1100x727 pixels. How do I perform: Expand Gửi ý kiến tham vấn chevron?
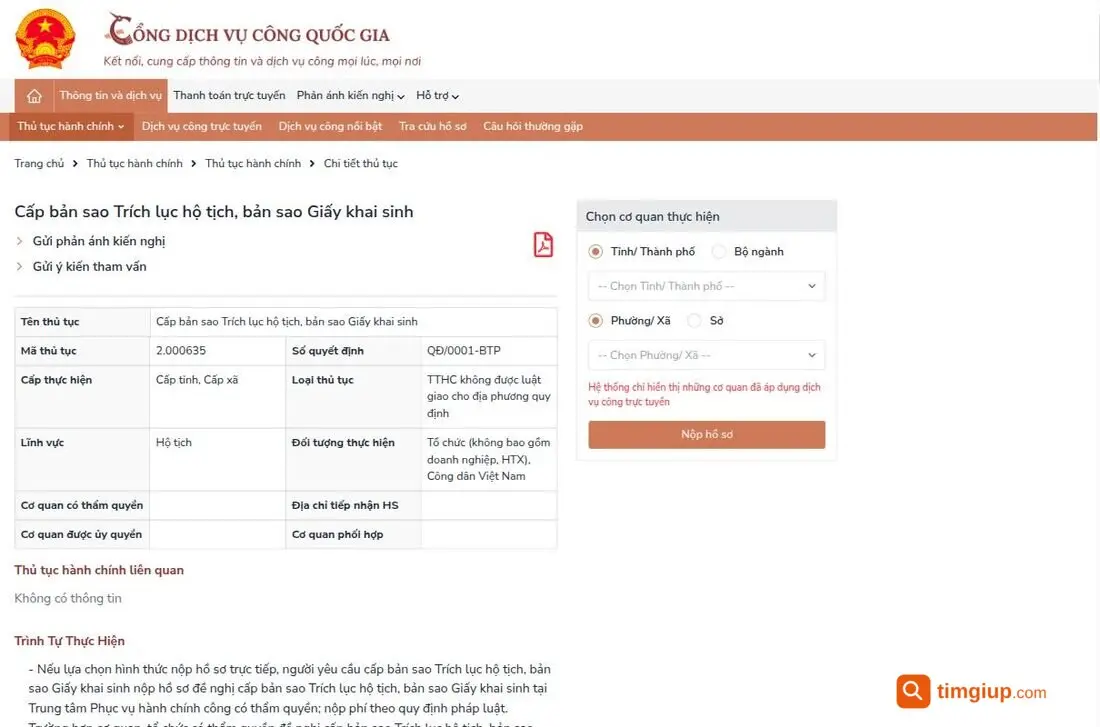(x=20, y=267)
